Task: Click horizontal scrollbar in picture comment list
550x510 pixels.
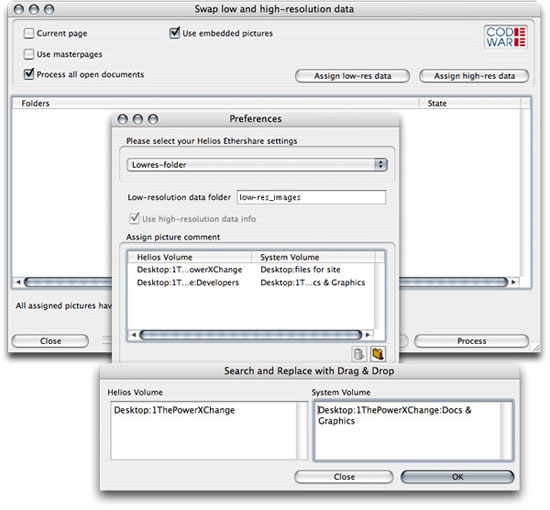Action: point(250,335)
